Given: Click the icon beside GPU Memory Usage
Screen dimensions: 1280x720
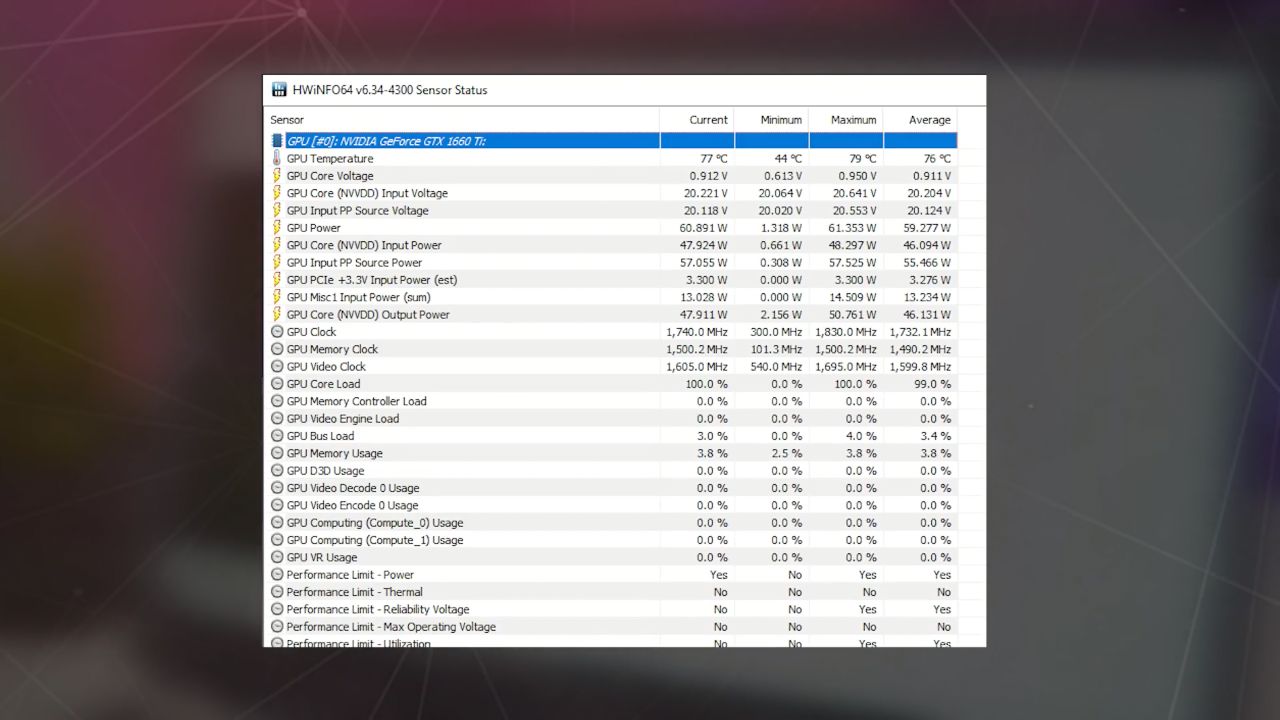Looking at the screenshot, I should click(x=277, y=453).
